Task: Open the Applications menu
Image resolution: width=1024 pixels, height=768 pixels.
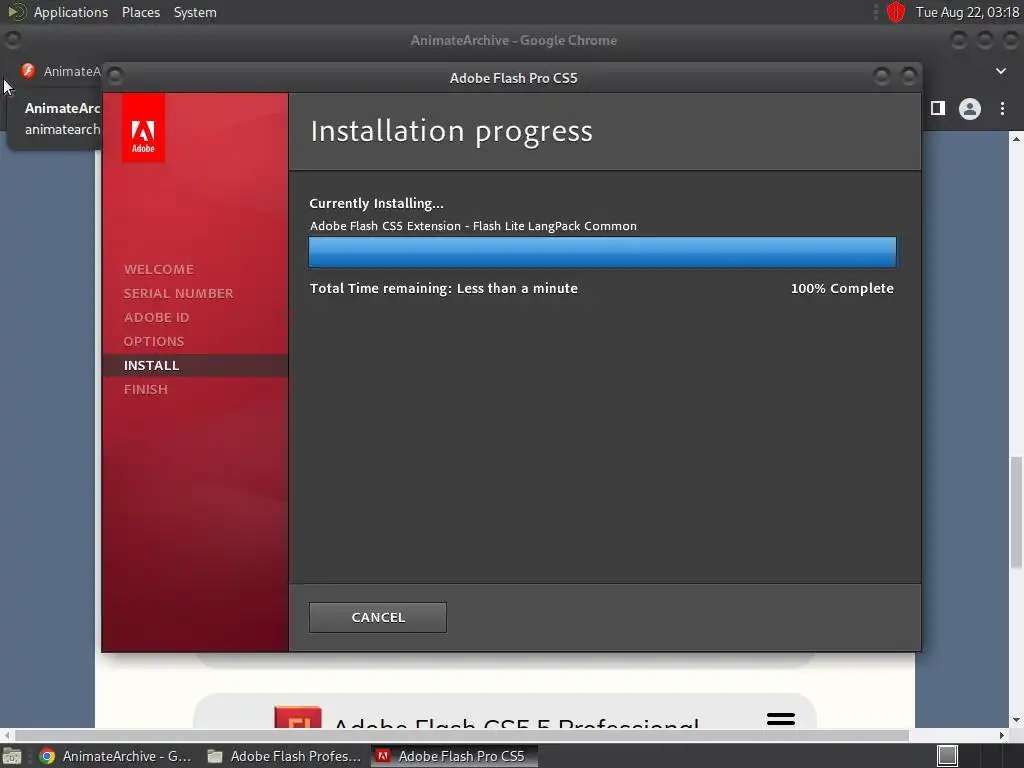Action: [x=71, y=12]
